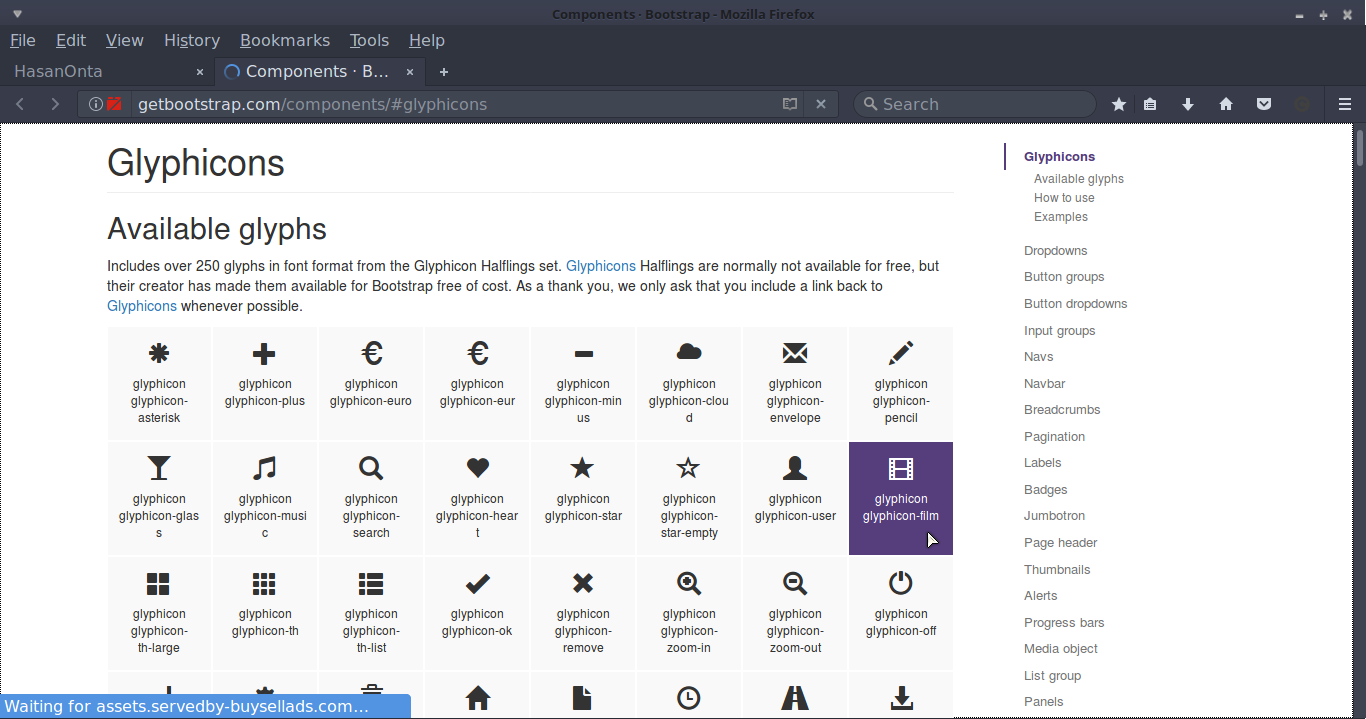This screenshot has height=719, width=1366.
Task: Close the HasanOnta tab
Action: click(199, 72)
